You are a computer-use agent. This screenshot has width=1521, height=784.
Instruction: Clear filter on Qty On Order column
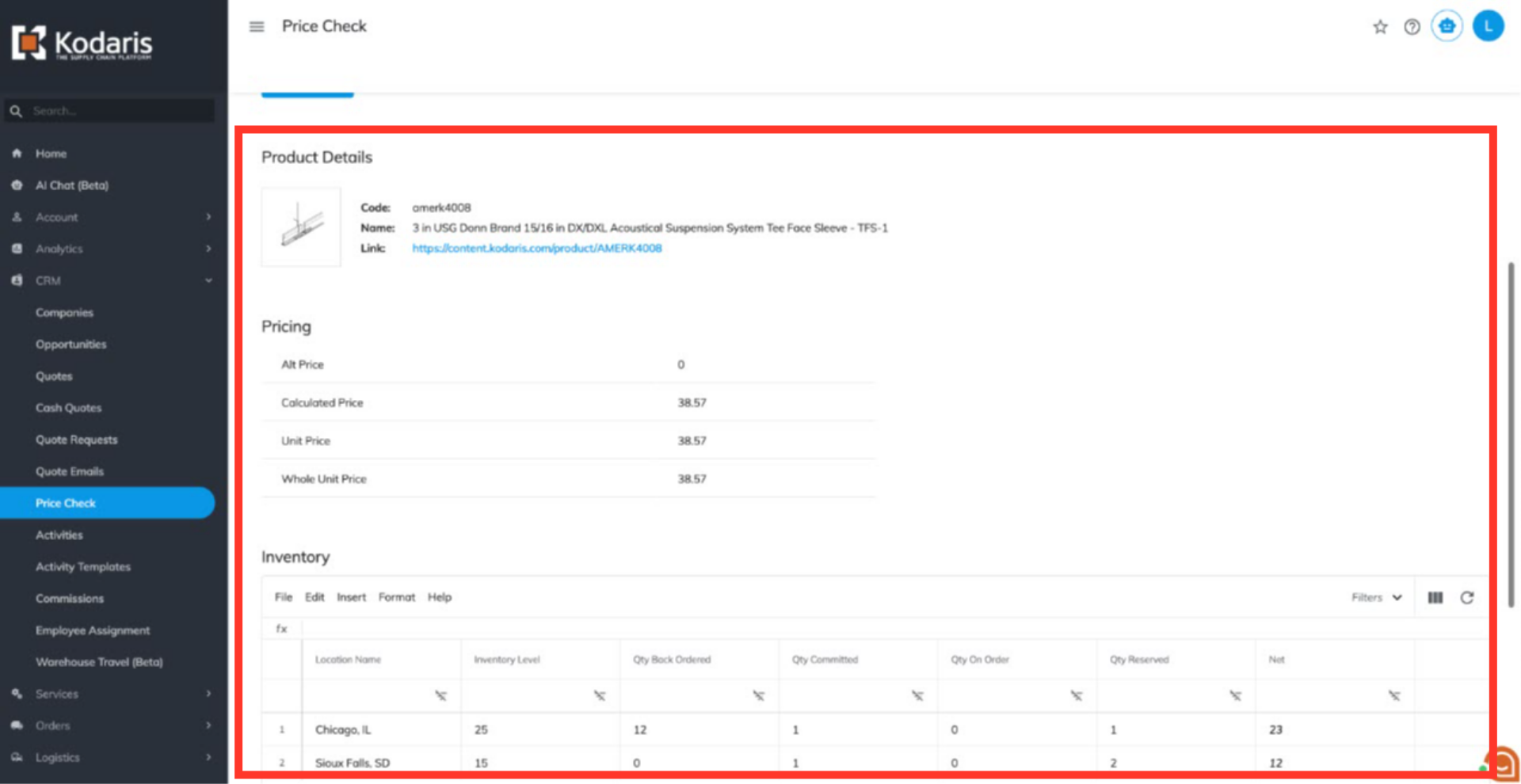1076,695
